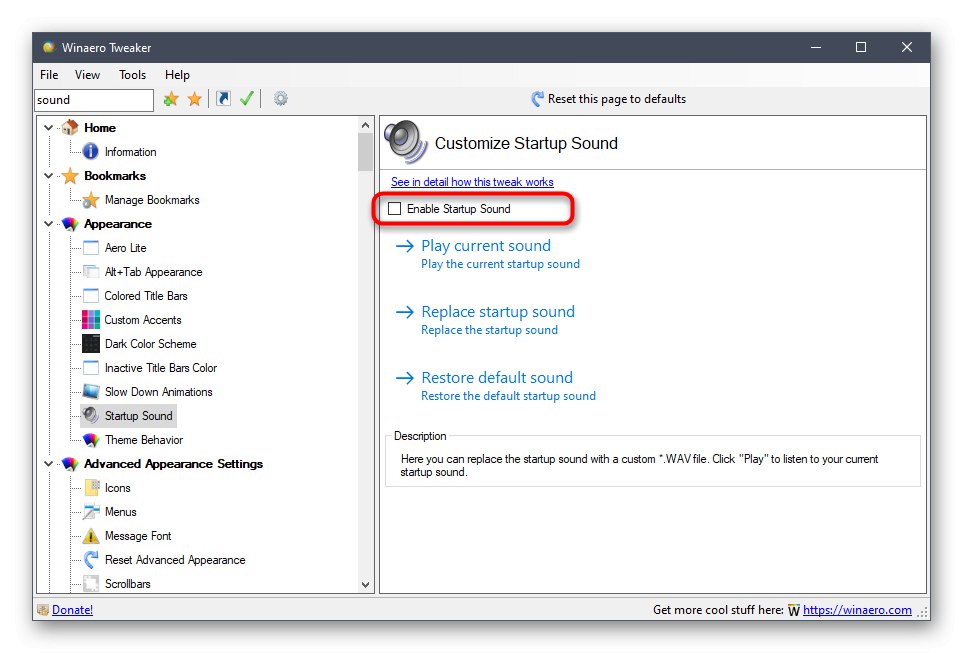Click the Reset Advanced Appearance arrow icon
This screenshot has width=963, height=653.
click(x=91, y=560)
